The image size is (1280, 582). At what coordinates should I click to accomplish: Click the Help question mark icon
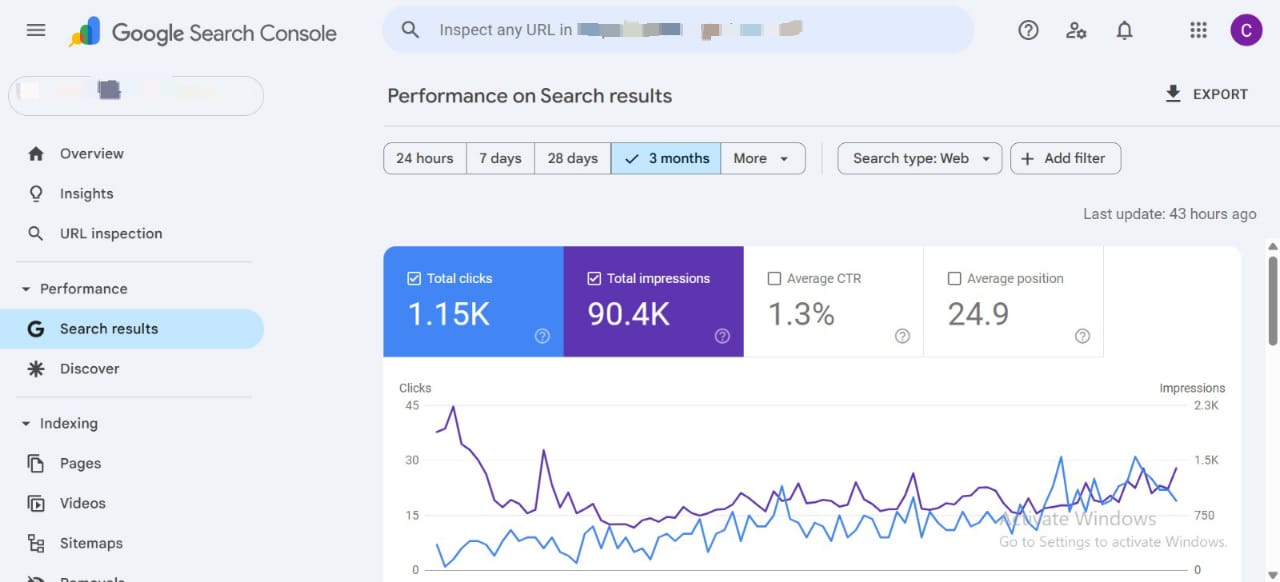[x=1028, y=30]
